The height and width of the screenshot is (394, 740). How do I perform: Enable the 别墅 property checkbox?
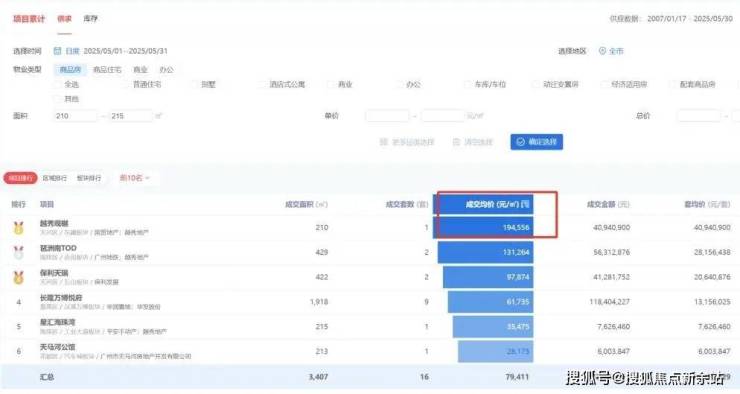point(194,84)
